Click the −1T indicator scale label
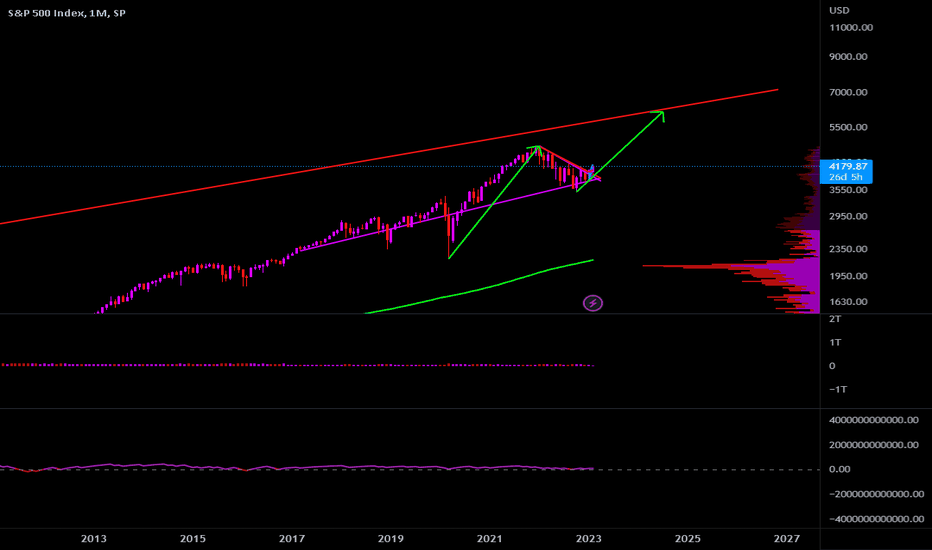The width and height of the screenshot is (932, 550). (x=838, y=389)
